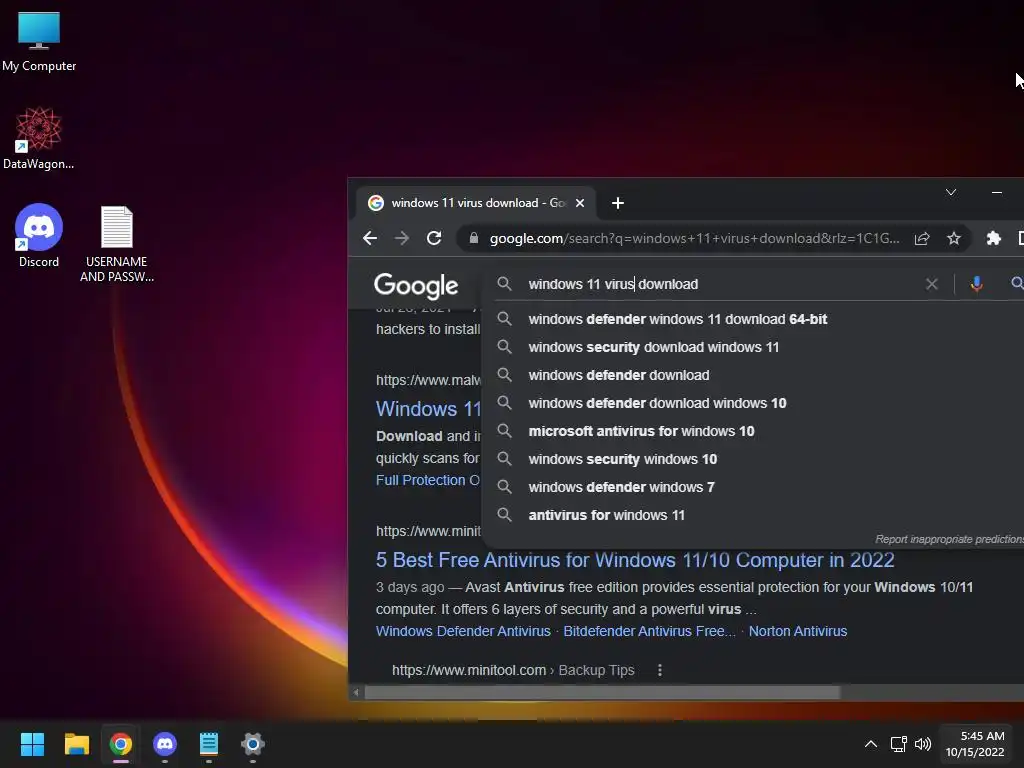This screenshot has width=1024, height=768.
Task: Choose suggestion windows defender windows 11 download 64-bit
Action: coord(677,319)
